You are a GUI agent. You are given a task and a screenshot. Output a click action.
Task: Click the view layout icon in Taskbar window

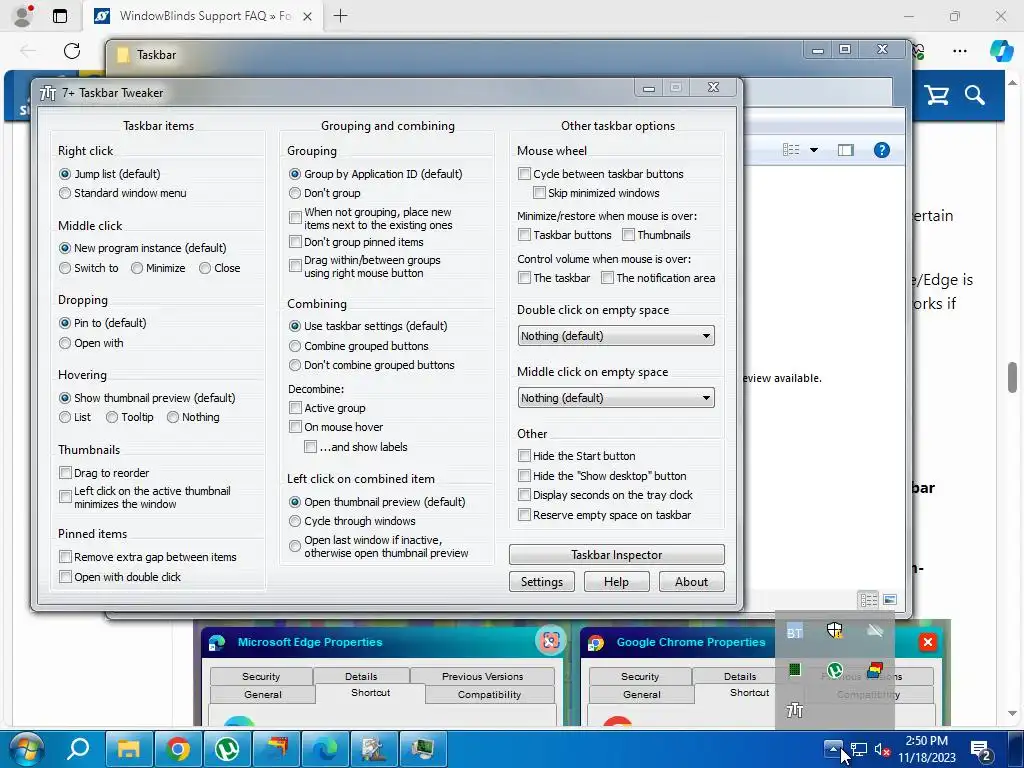click(791, 150)
